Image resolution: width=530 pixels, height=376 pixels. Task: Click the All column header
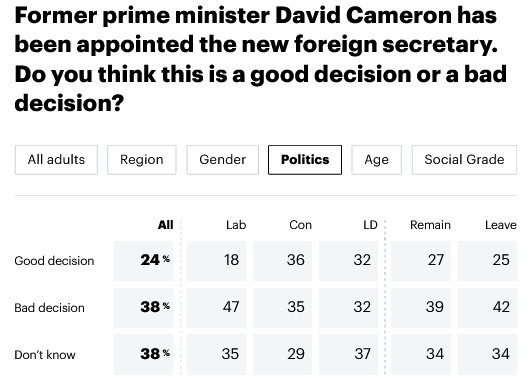coord(166,225)
